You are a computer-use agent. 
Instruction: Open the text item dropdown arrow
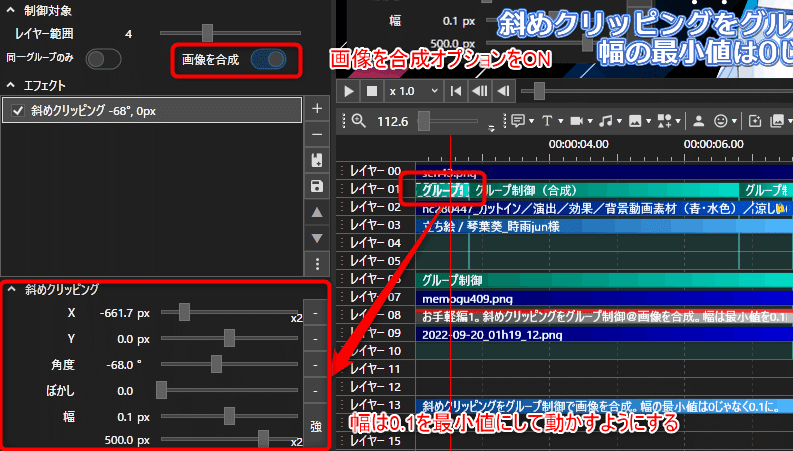click(x=560, y=121)
